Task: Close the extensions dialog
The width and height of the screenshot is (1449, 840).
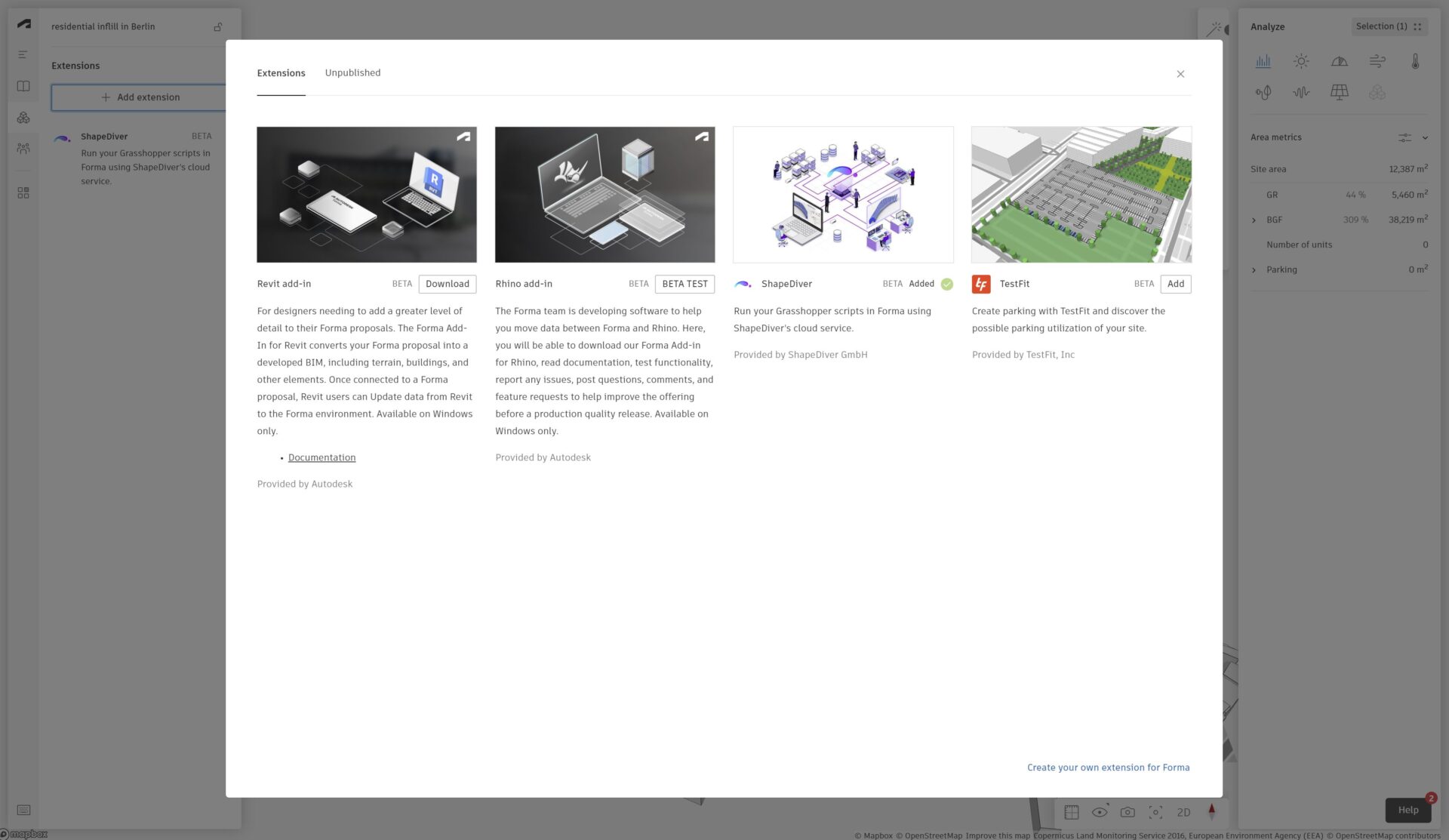Action: tap(1180, 74)
